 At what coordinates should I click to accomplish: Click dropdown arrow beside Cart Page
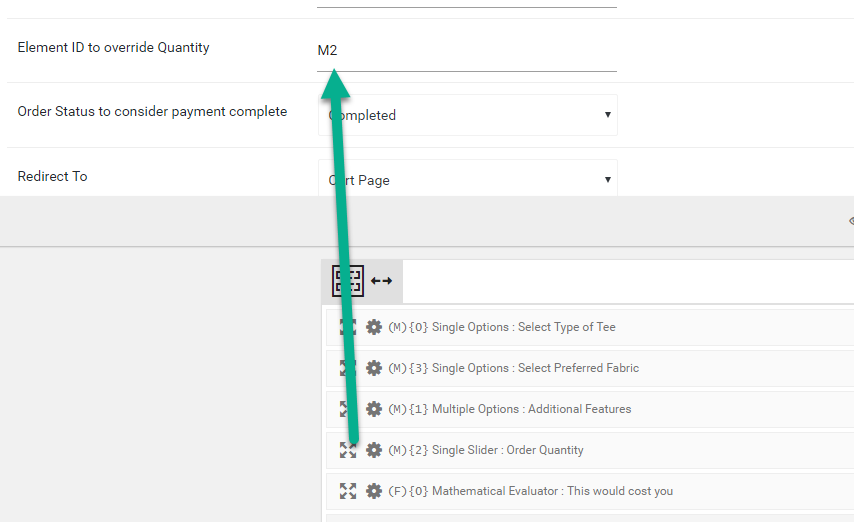607,179
